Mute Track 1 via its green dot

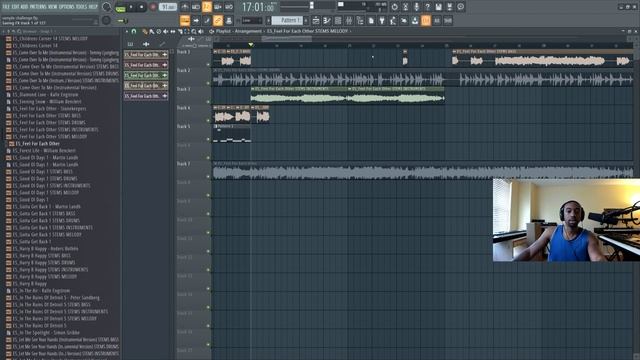click(x=208, y=64)
